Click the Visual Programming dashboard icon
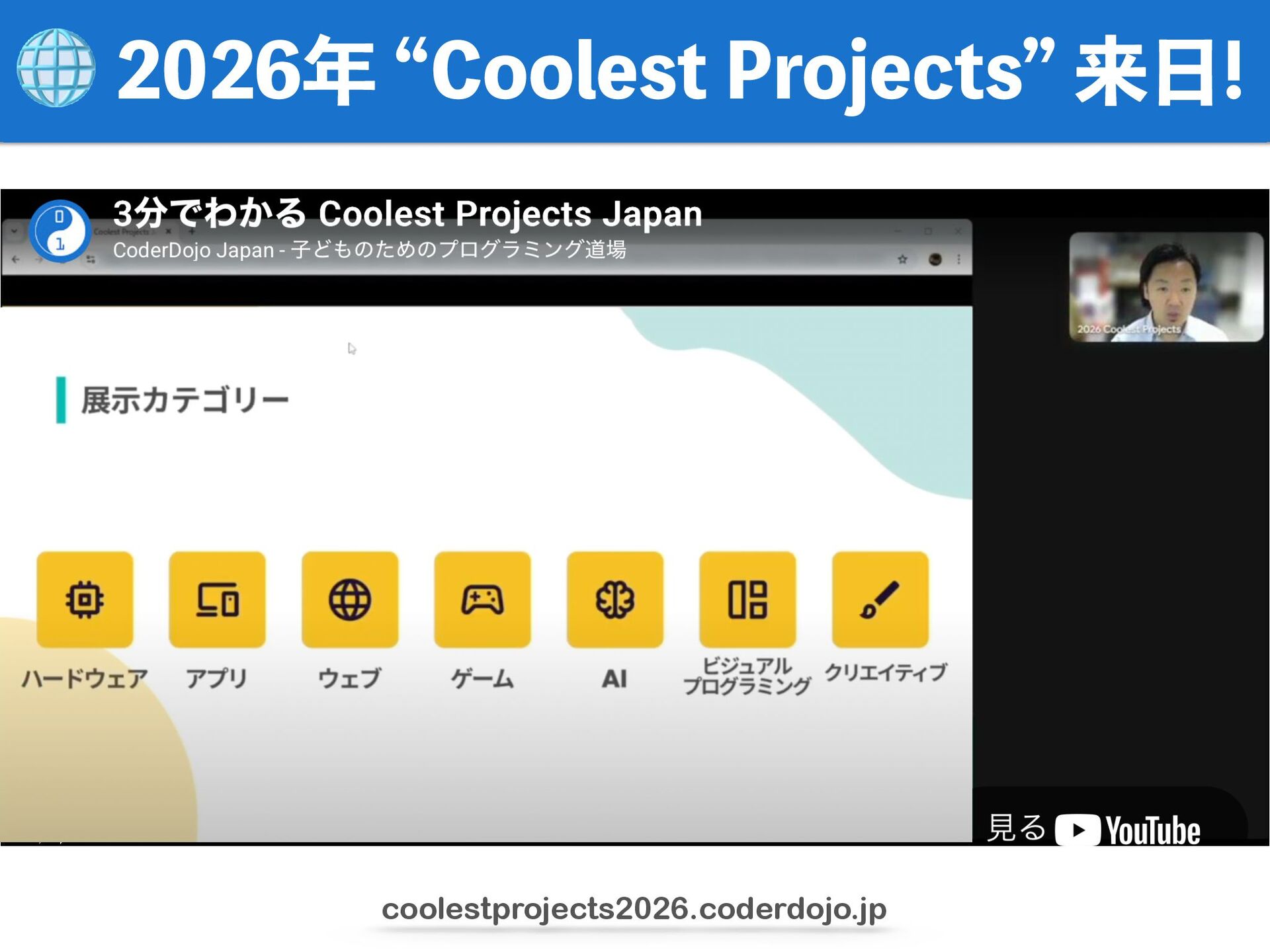 pyautogui.click(x=747, y=599)
